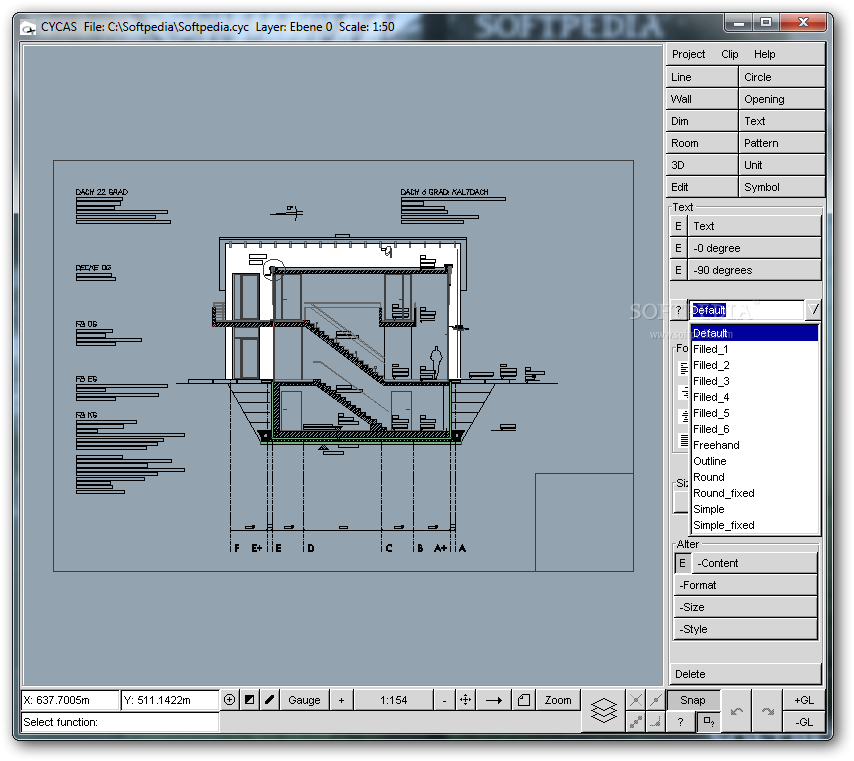
Task: Click the four-way pan arrows icon
Action: (x=466, y=700)
